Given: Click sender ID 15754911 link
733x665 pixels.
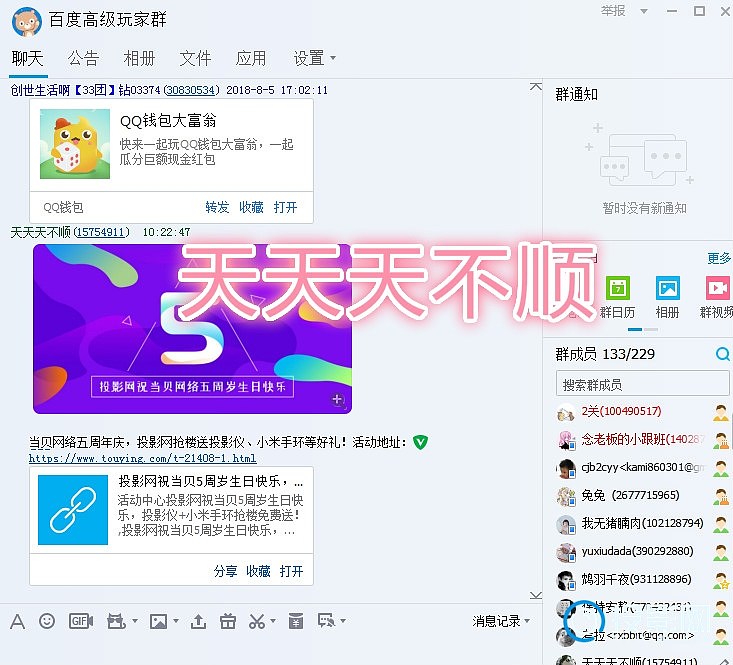Looking at the screenshot, I should (x=101, y=232).
